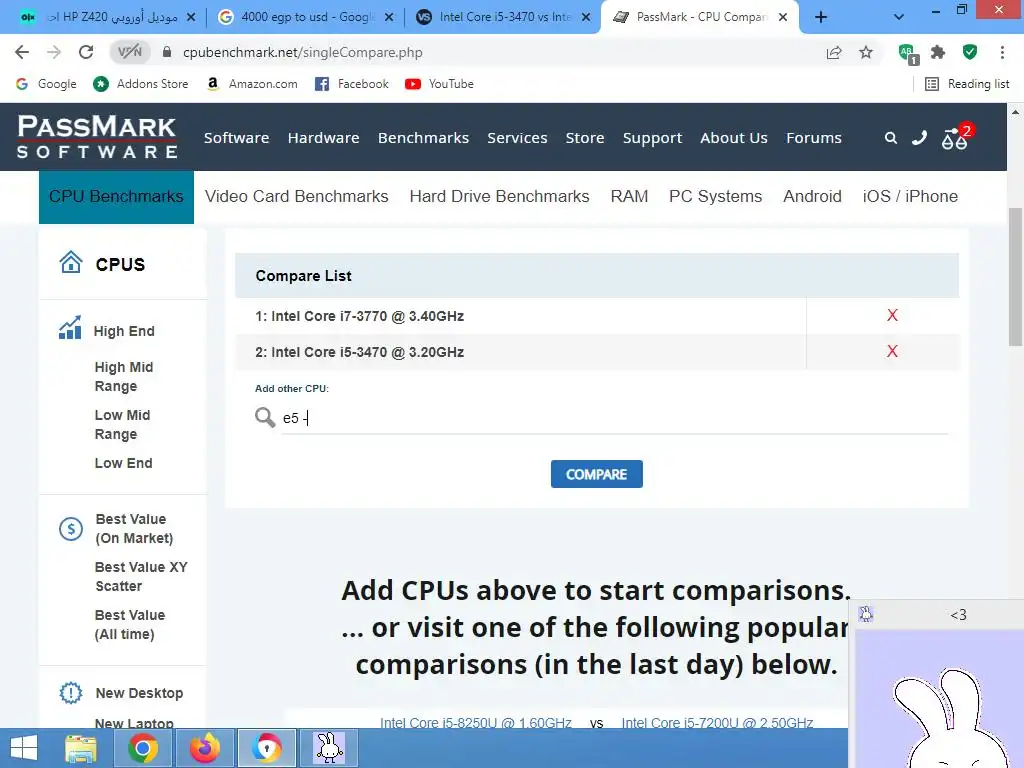
Task: Select the iOS / iPhone tab
Action: tap(910, 197)
